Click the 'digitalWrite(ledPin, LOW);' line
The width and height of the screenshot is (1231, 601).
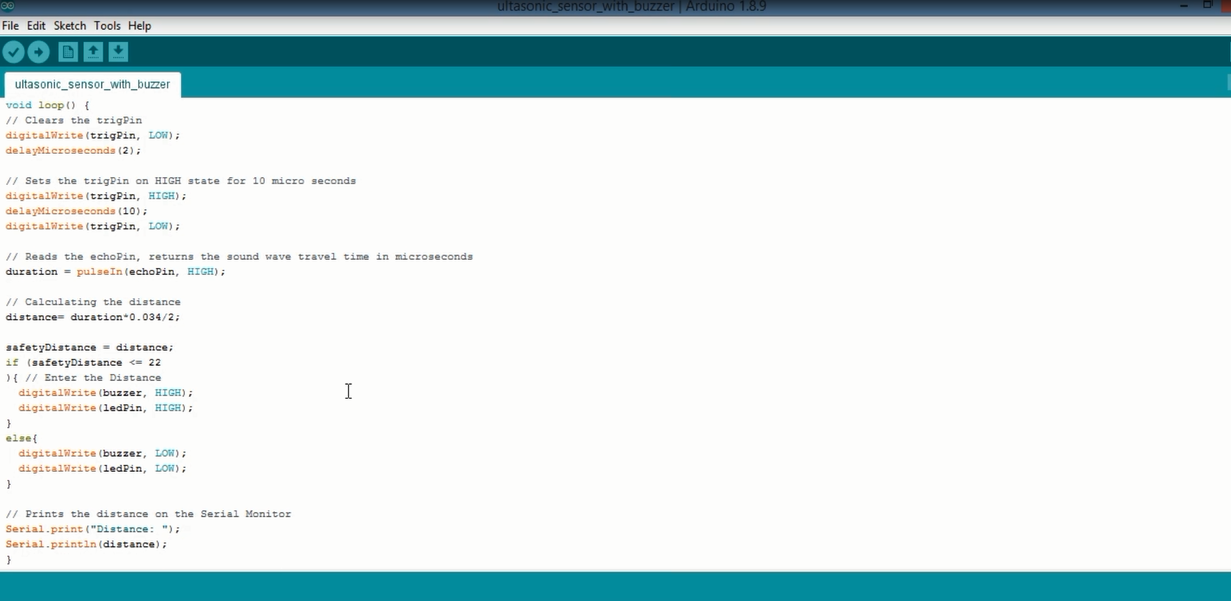click(x=103, y=468)
